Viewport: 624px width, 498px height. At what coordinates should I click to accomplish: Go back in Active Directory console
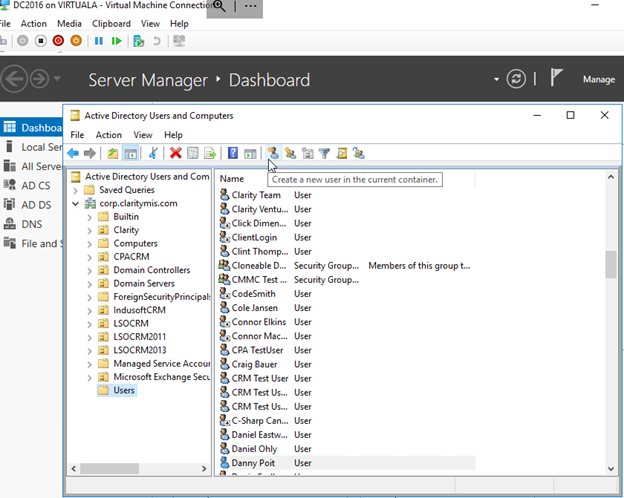[x=73, y=153]
